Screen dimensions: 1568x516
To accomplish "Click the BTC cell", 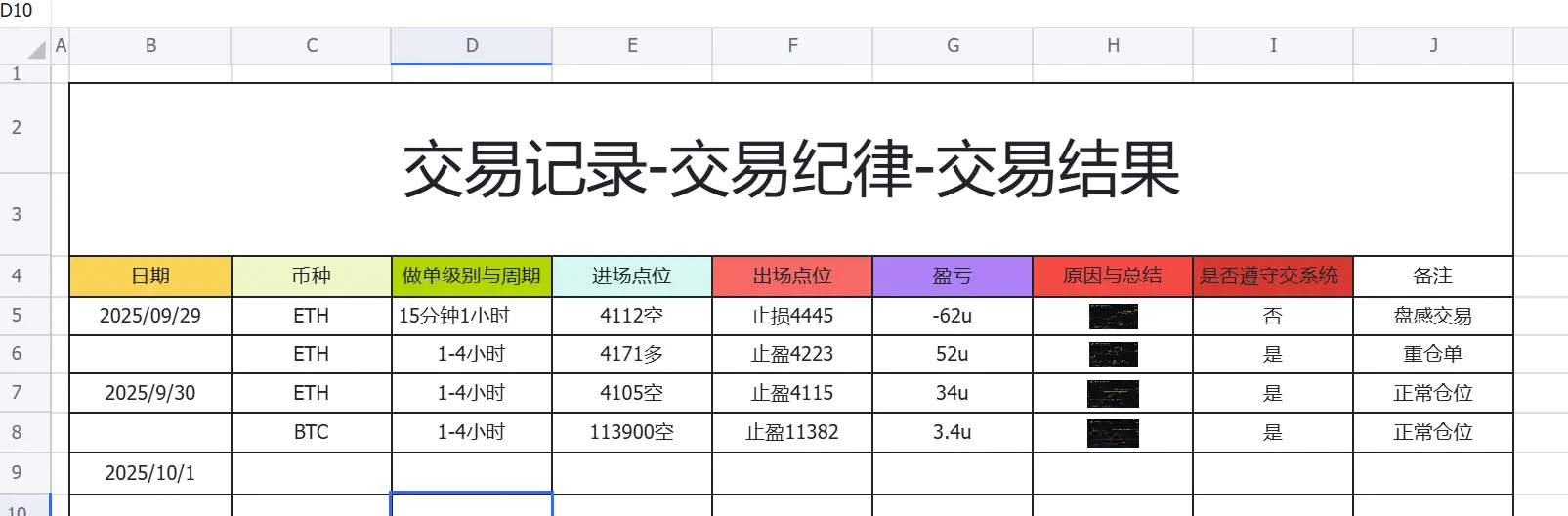I will 312,432.
